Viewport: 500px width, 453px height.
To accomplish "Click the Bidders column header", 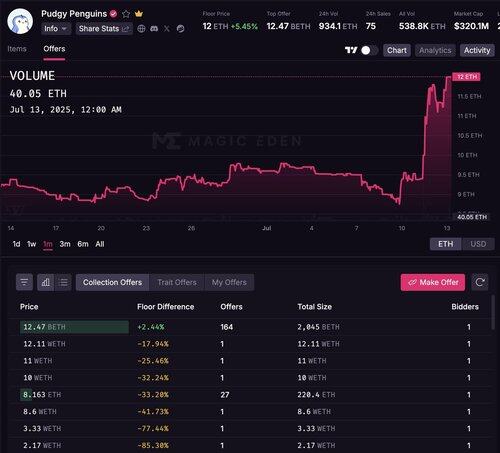I will coord(465,307).
